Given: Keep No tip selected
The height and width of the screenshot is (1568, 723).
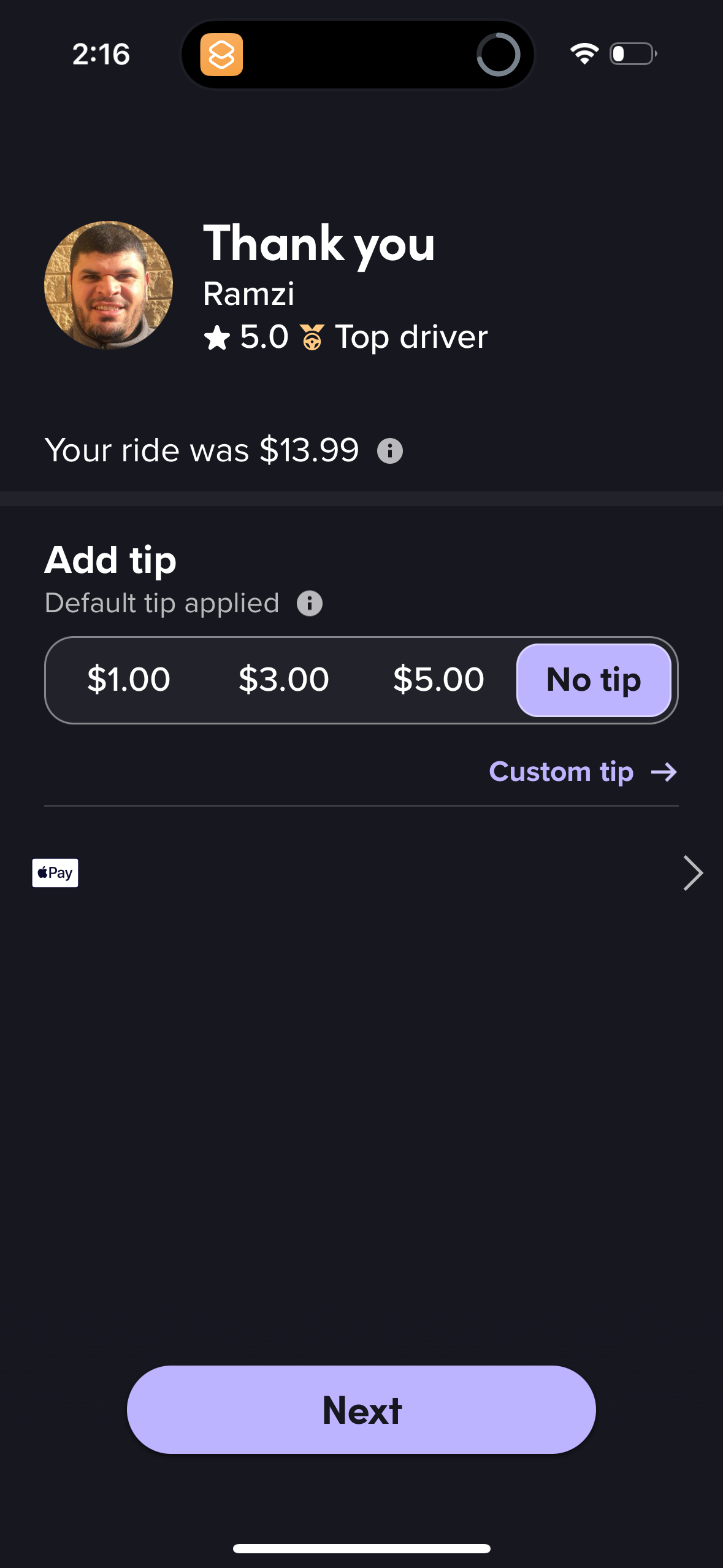Looking at the screenshot, I should tap(593, 679).
